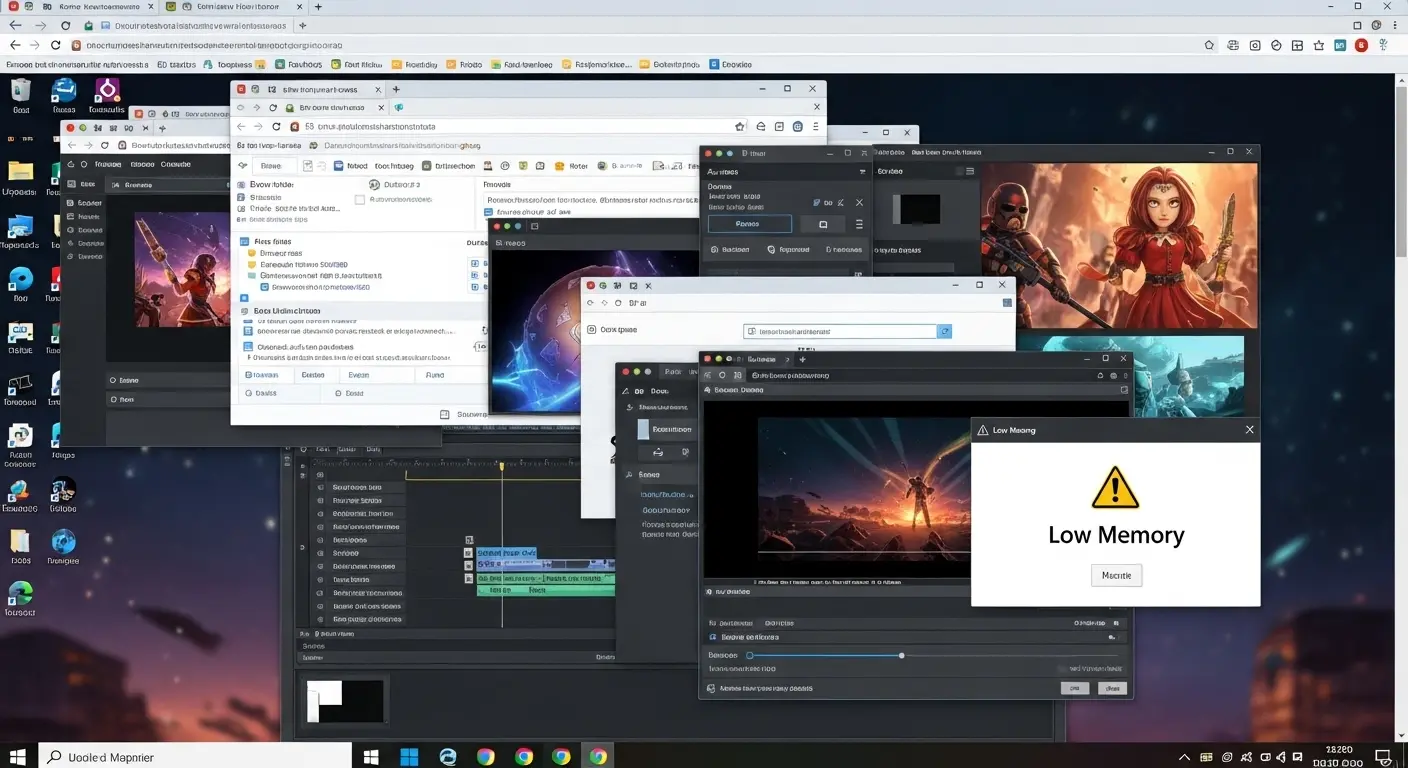This screenshot has height=768, width=1408.
Task: Toggle visibility of the bottommost timeline track
Action: coord(320,619)
